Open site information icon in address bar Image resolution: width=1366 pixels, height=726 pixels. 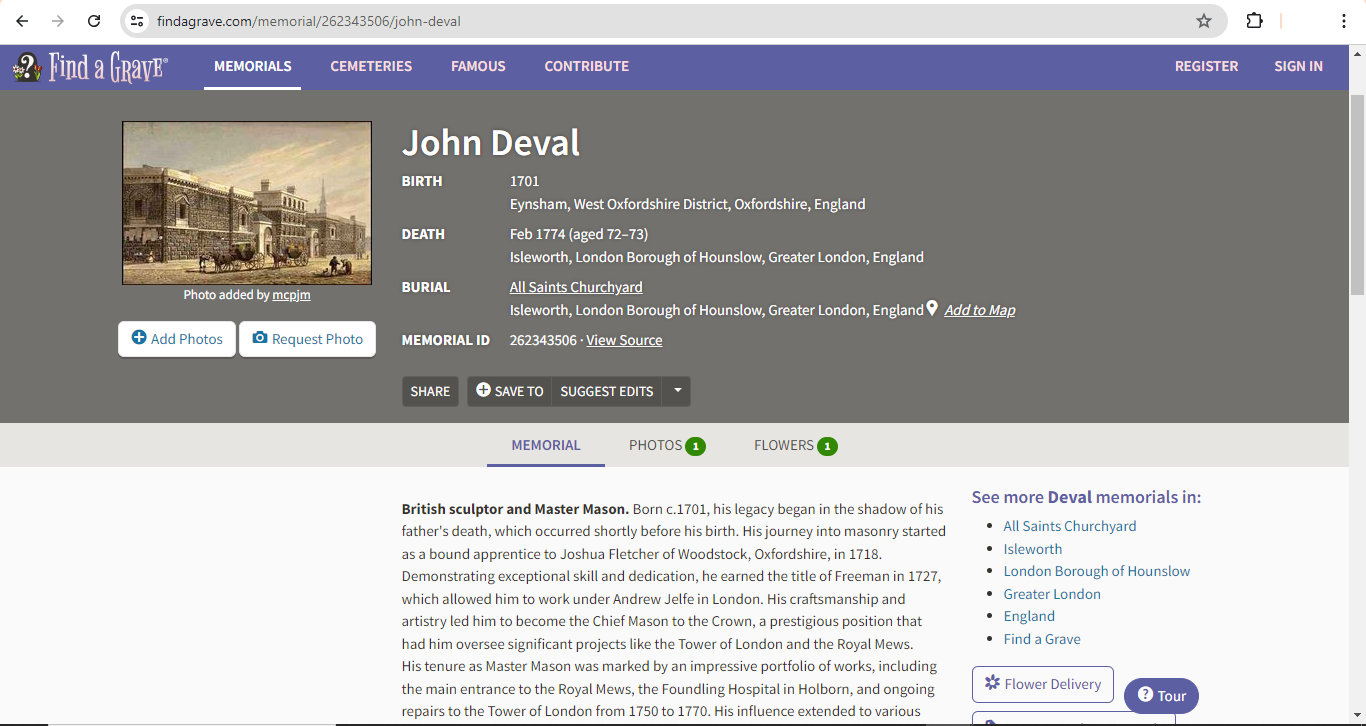(138, 21)
